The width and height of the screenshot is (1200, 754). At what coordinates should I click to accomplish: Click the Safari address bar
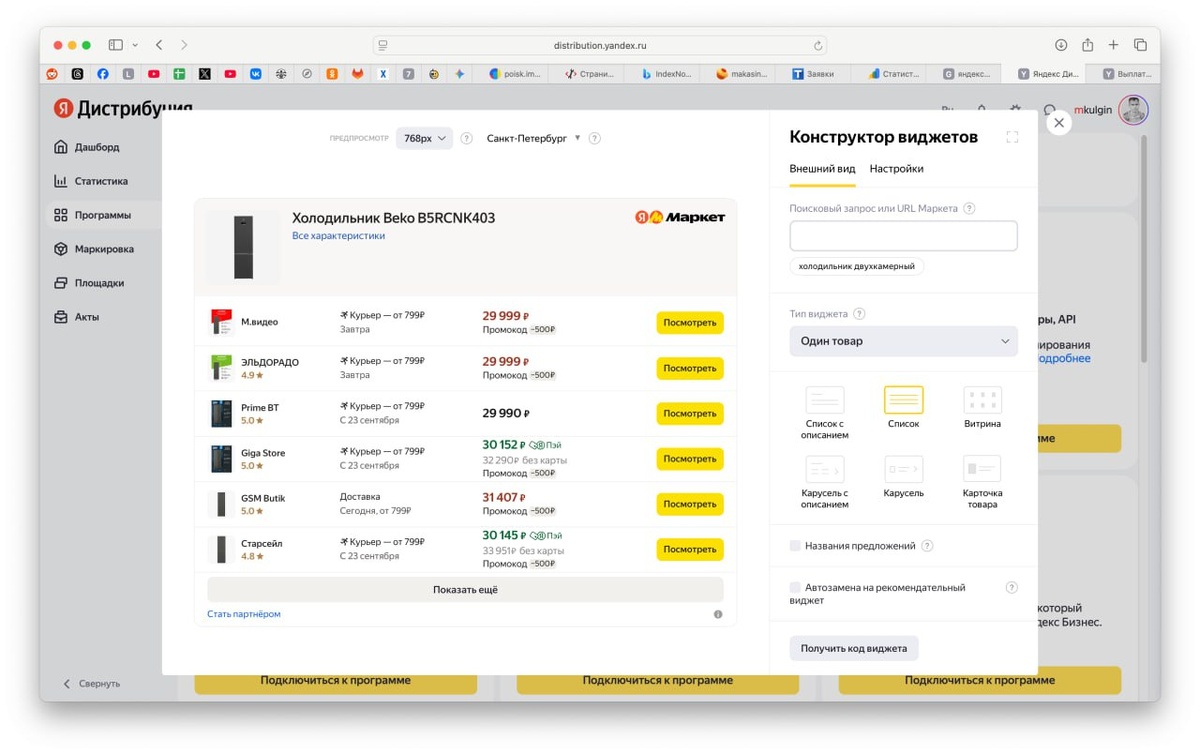(600, 46)
